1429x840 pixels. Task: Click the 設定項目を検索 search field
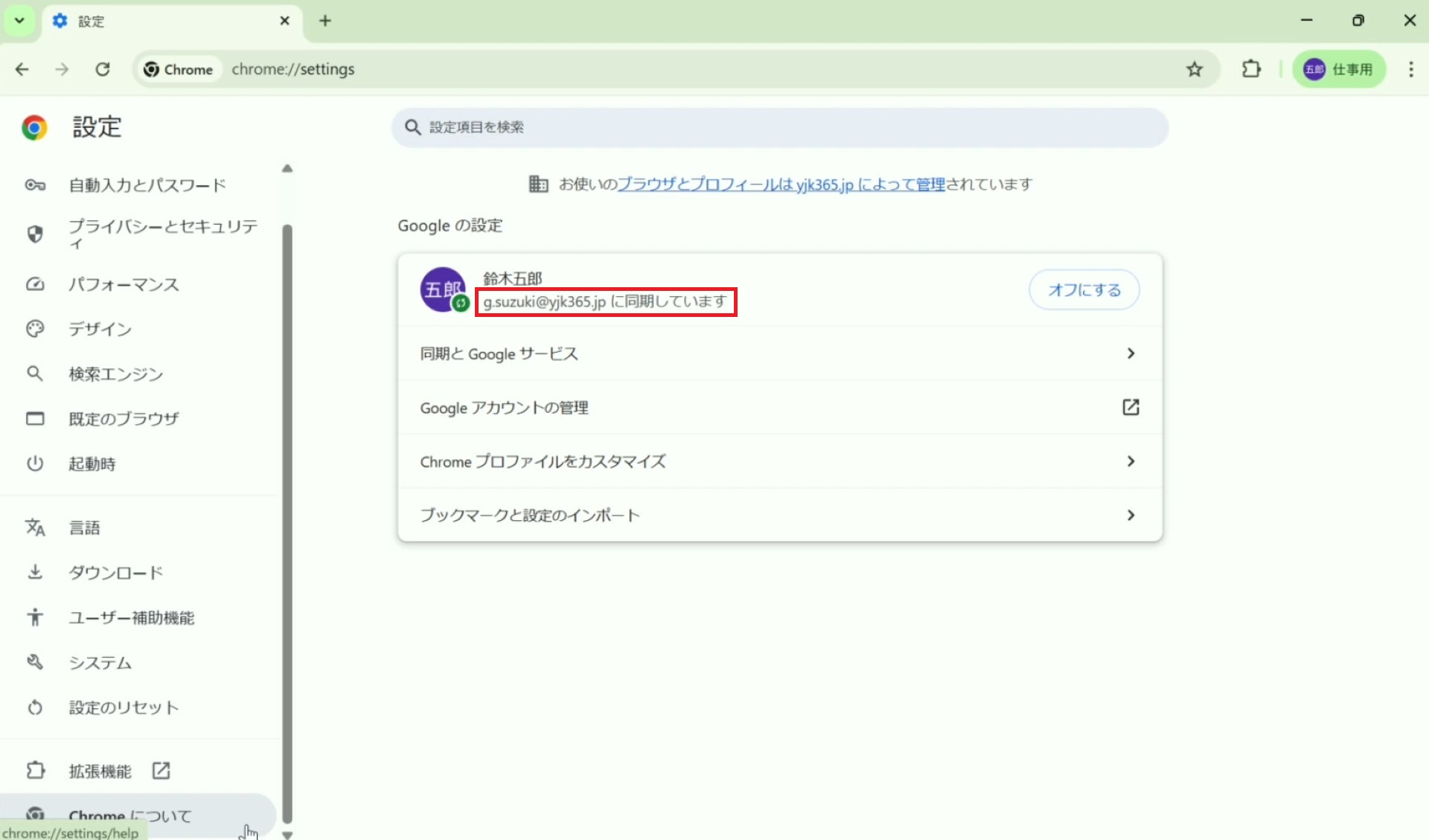coord(779,127)
